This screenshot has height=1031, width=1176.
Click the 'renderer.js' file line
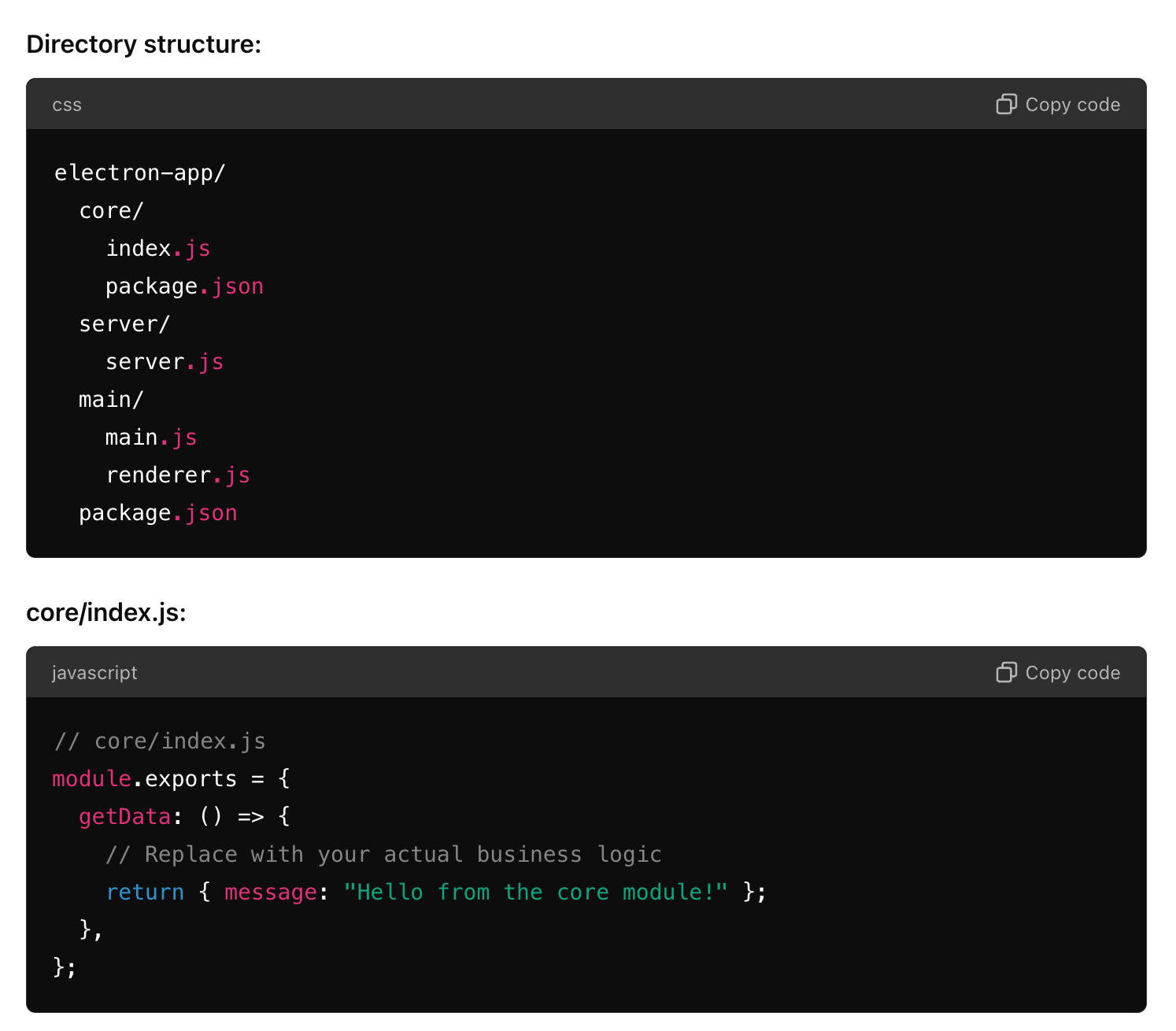point(178,475)
